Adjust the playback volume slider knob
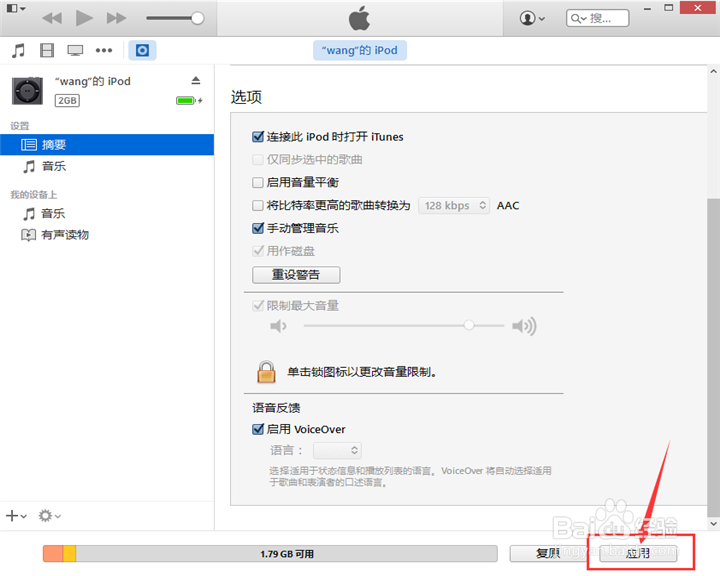 coord(197,18)
